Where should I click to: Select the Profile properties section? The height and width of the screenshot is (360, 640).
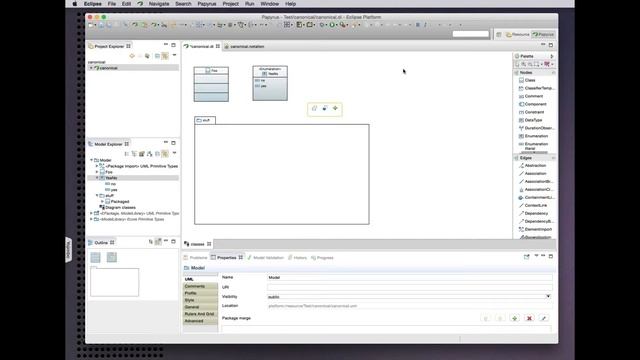(200, 293)
